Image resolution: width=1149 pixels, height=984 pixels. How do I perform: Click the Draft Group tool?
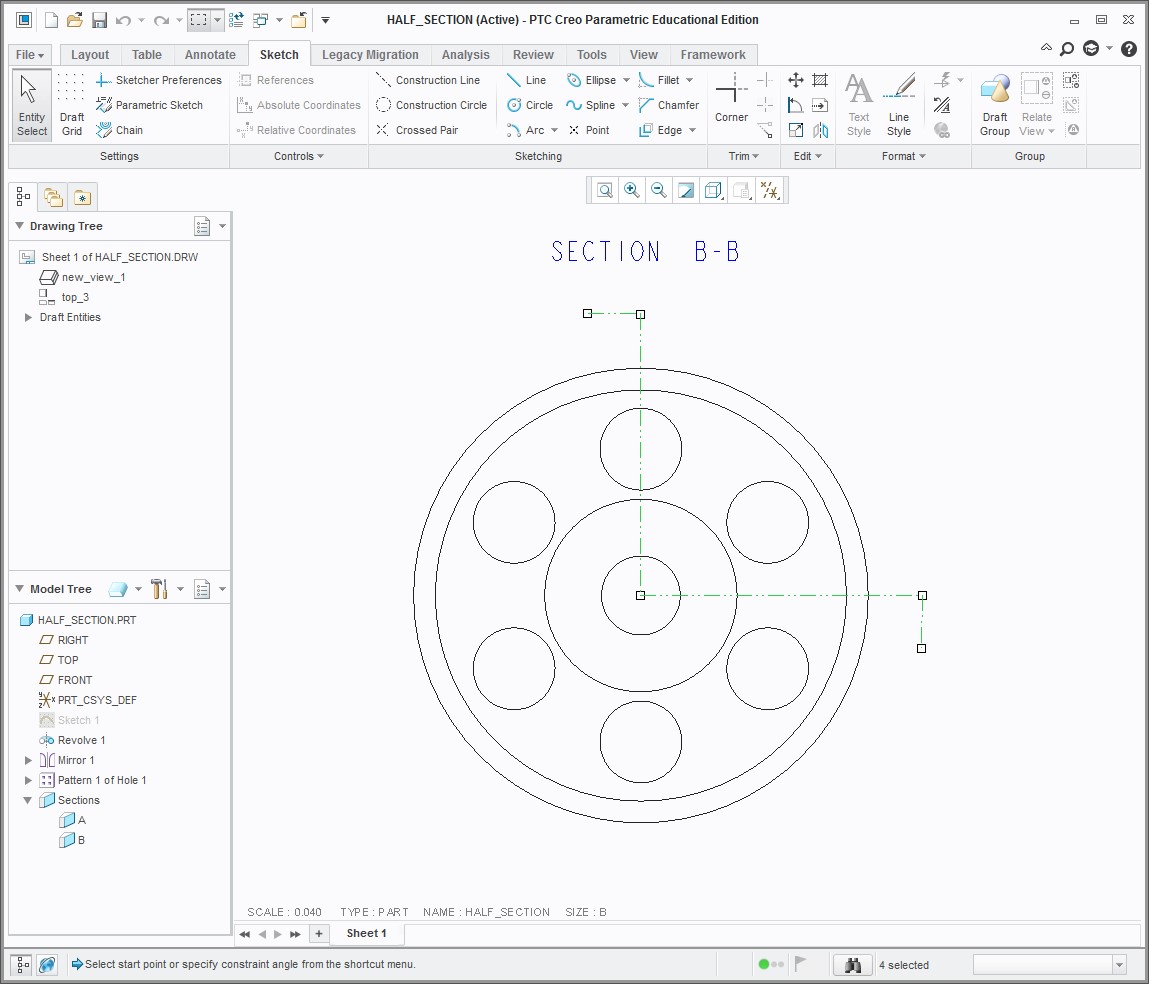[994, 106]
